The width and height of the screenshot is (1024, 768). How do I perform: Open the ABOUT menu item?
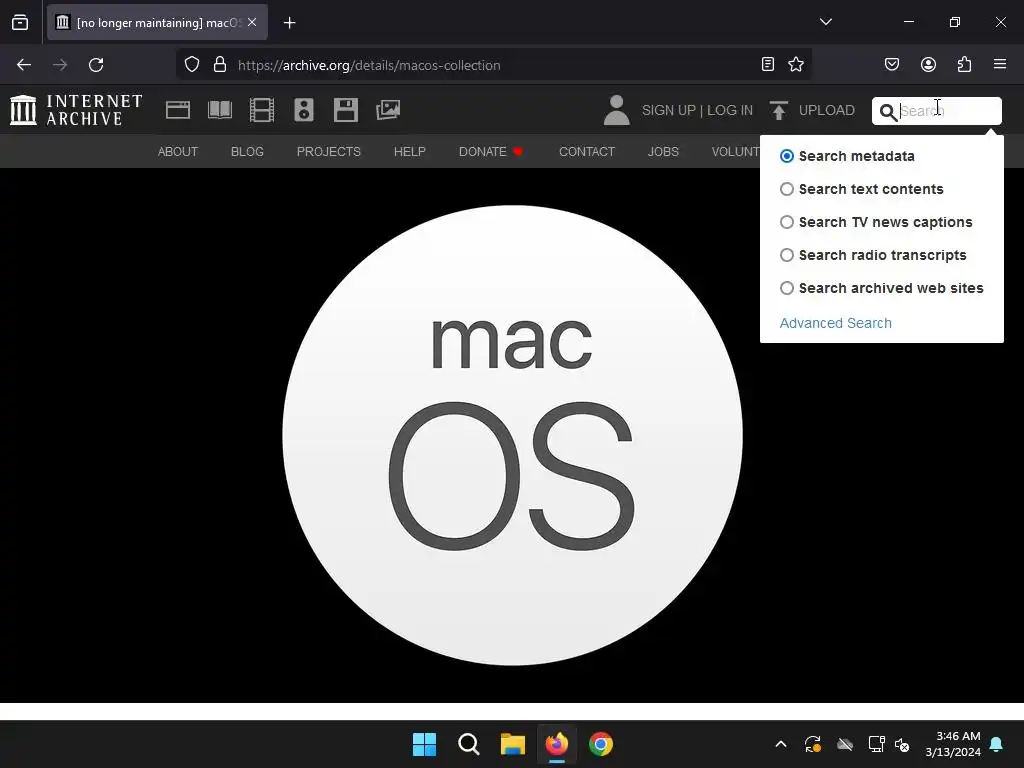coord(178,152)
